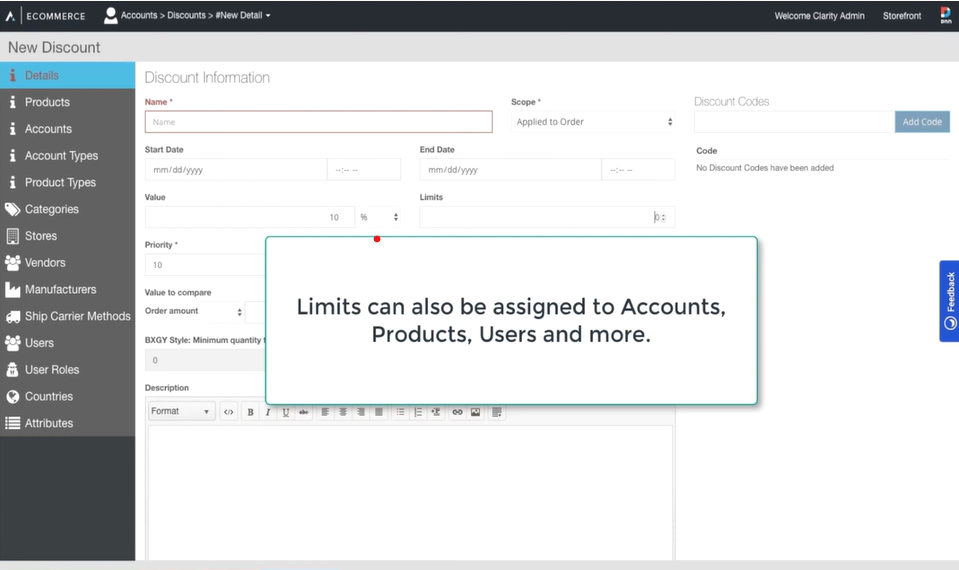Click the Priority input field
The image size is (959, 570).
pos(205,265)
